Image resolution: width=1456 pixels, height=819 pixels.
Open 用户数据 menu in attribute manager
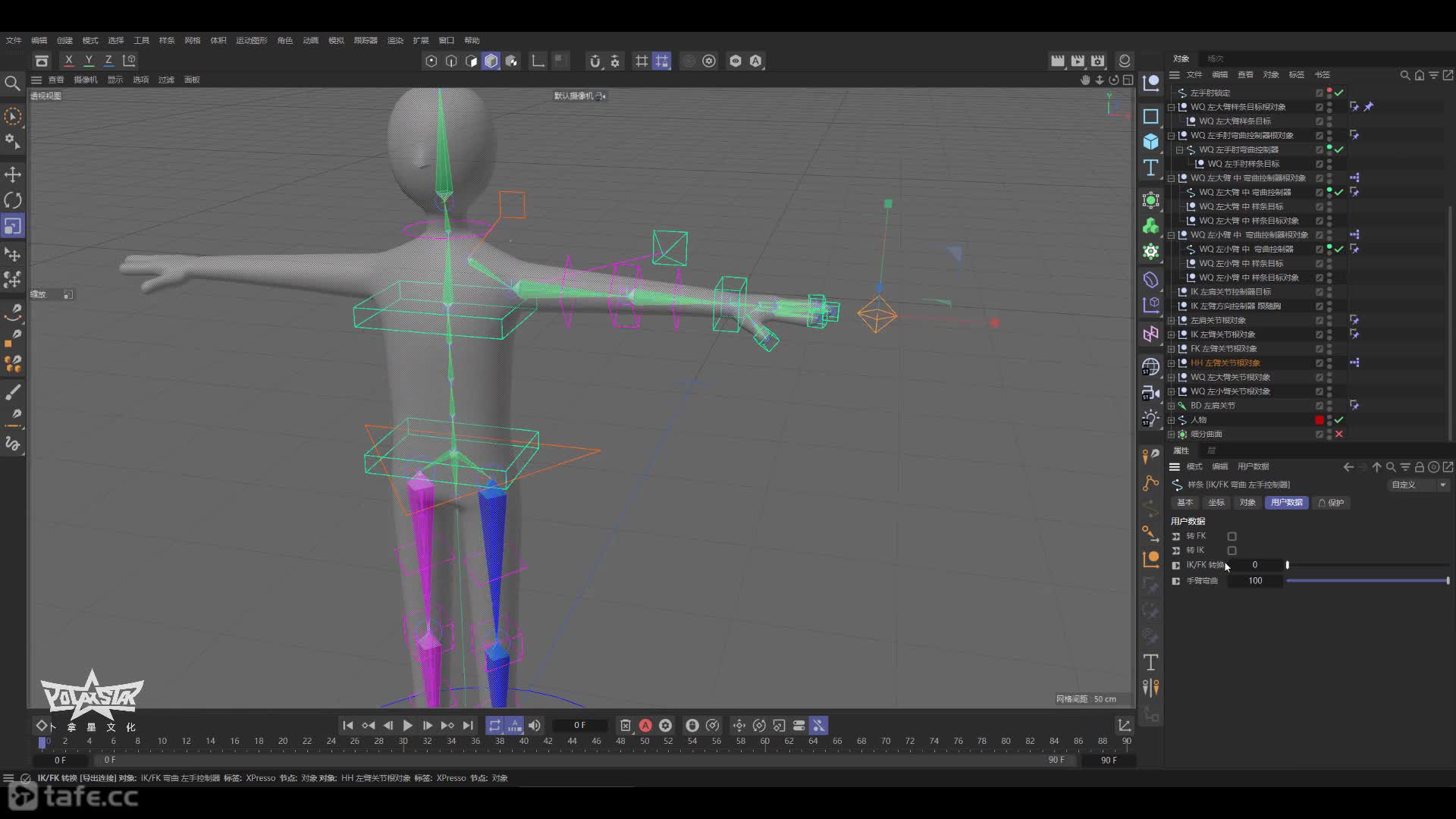[1253, 466]
